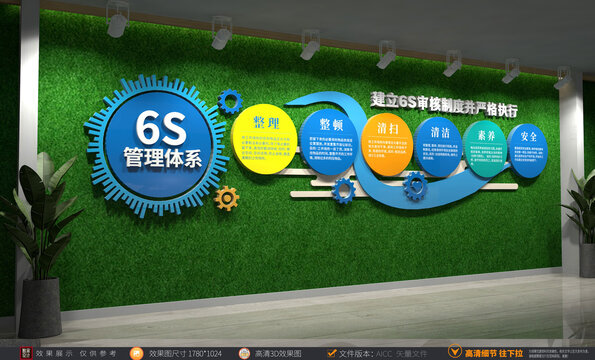Click the 高清细节 往下拉 label
Screen dimensions: 595x360
tap(494, 353)
